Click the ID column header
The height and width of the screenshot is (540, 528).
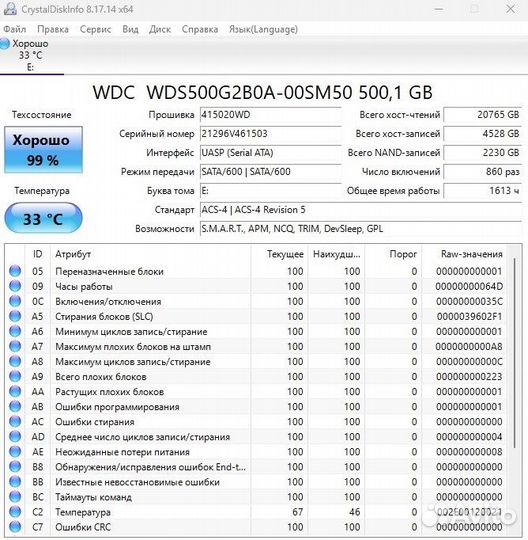coord(38,254)
